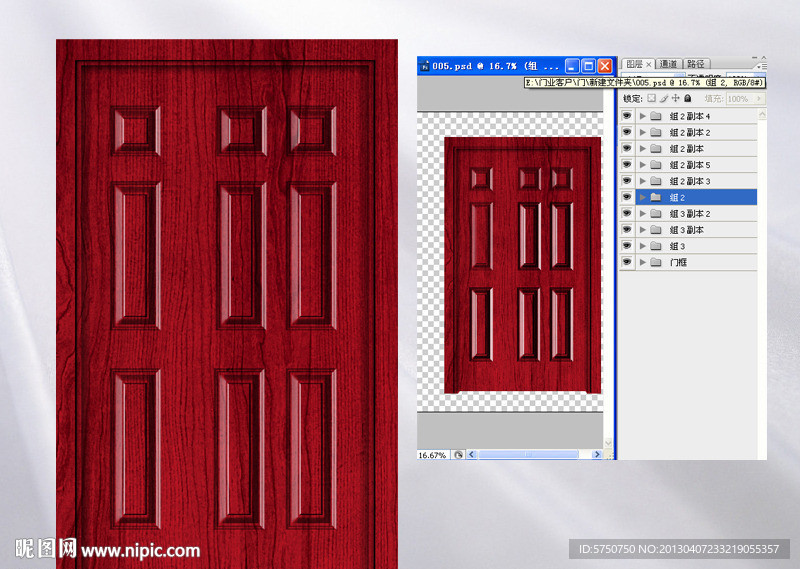800x569 pixels.
Task: Click the horizontal scrollbar right arrow
Action: (597, 454)
